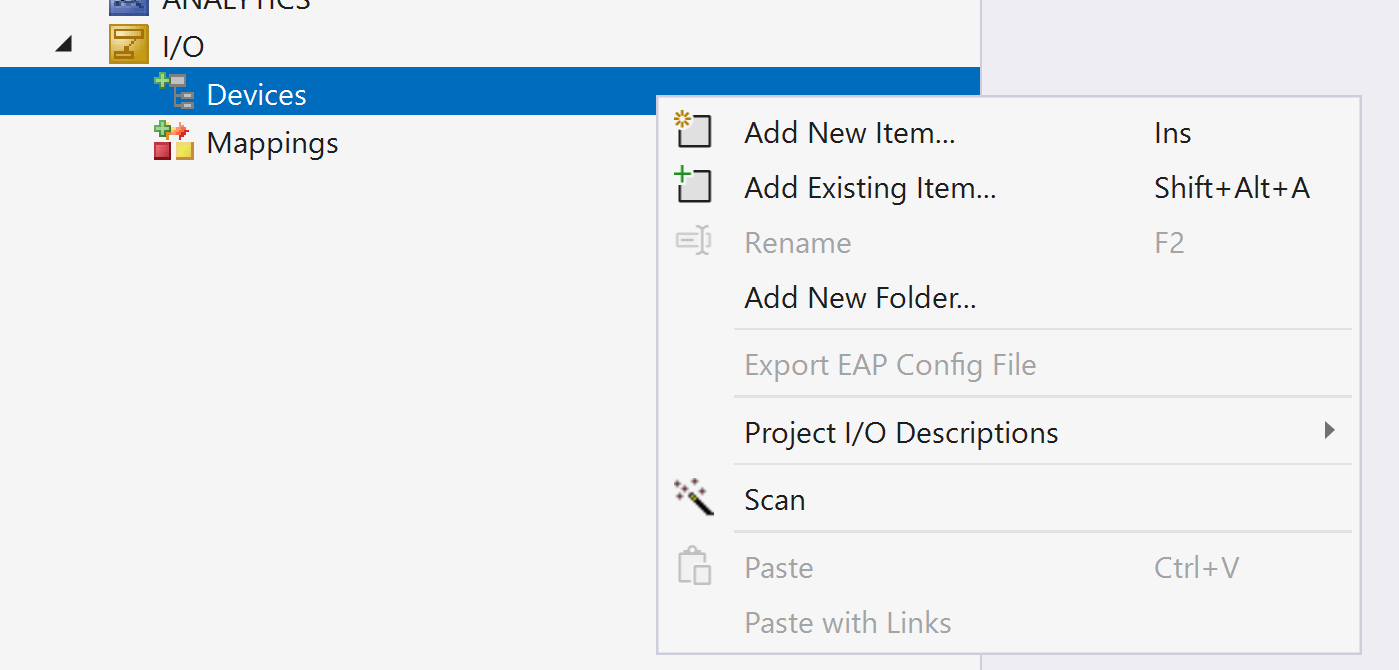Open the Project I/O Descriptions submenu
The height and width of the screenshot is (670, 1399).
point(900,433)
